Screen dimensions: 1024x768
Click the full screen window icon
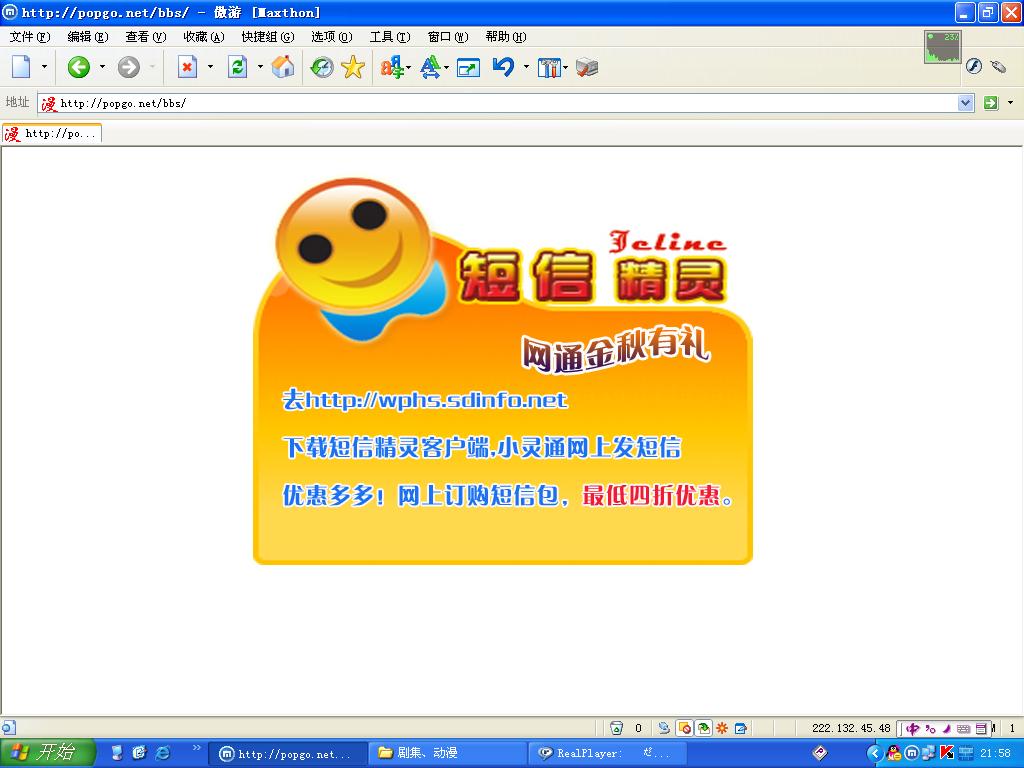468,67
